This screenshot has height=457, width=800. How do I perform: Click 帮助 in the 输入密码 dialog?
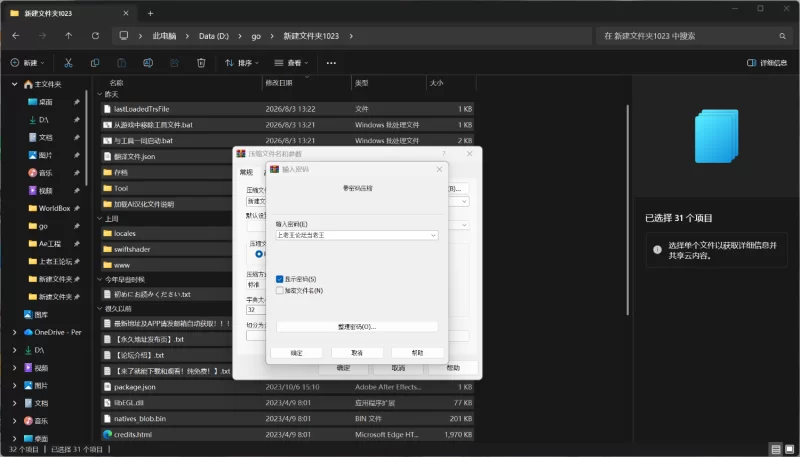417,353
